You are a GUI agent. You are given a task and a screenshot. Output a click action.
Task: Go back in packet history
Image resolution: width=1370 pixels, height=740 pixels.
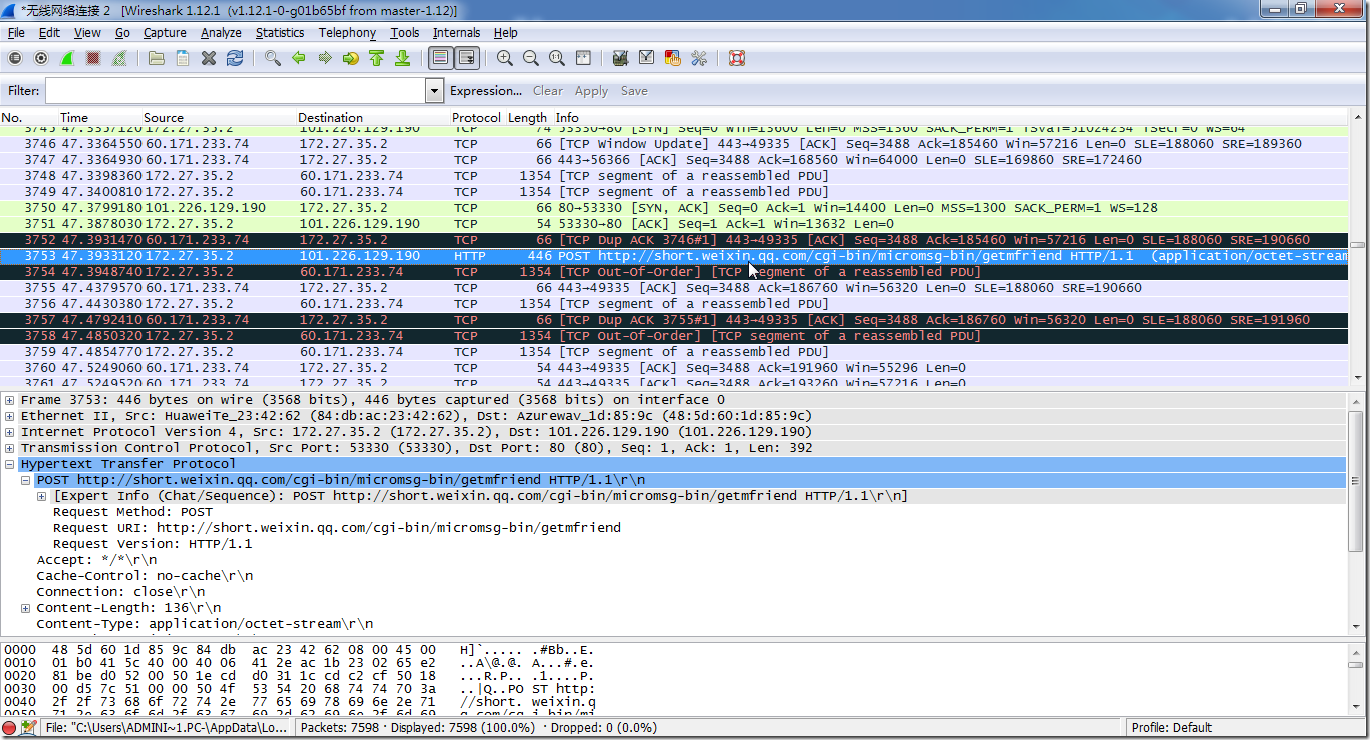[299, 58]
